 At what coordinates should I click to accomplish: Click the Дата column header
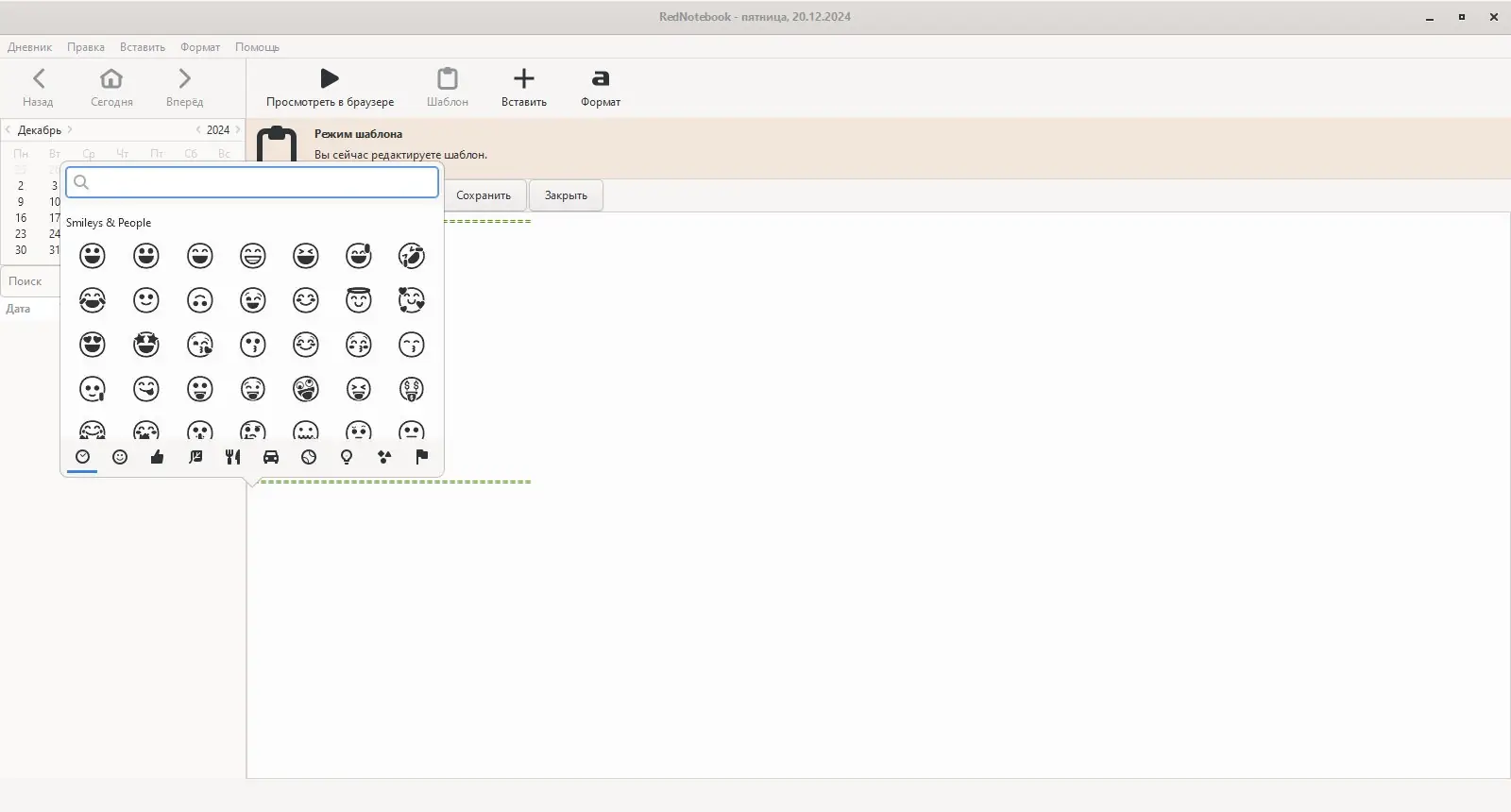[x=18, y=309]
